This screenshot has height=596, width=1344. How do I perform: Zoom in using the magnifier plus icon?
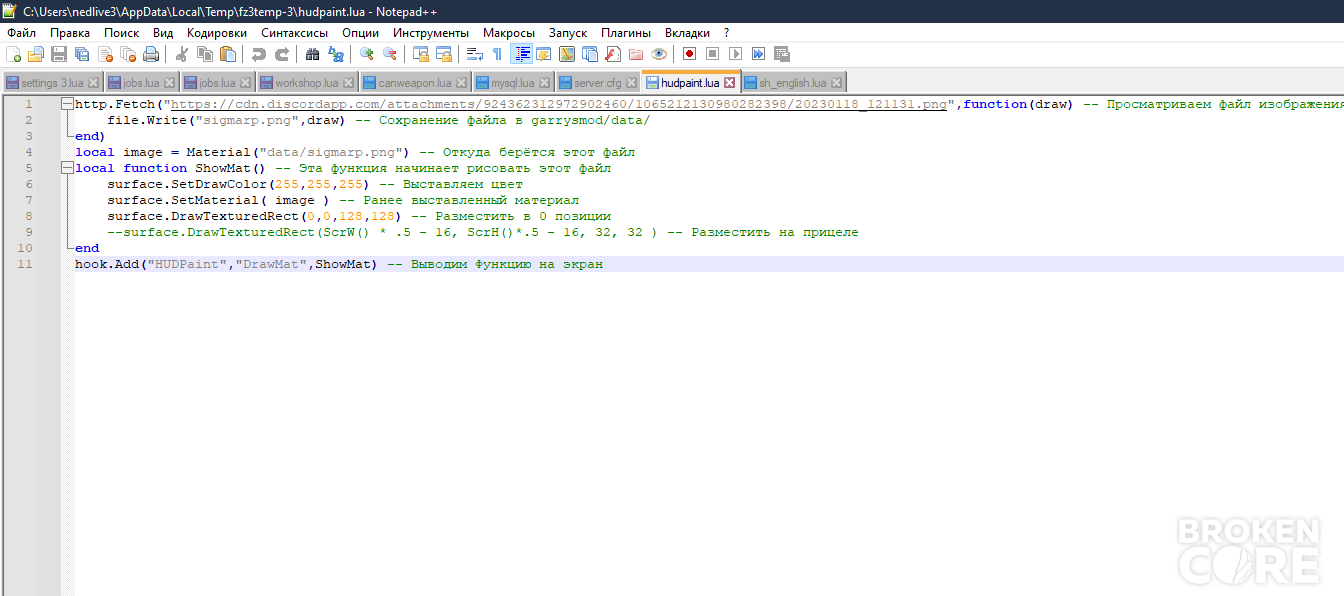(x=367, y=54)
